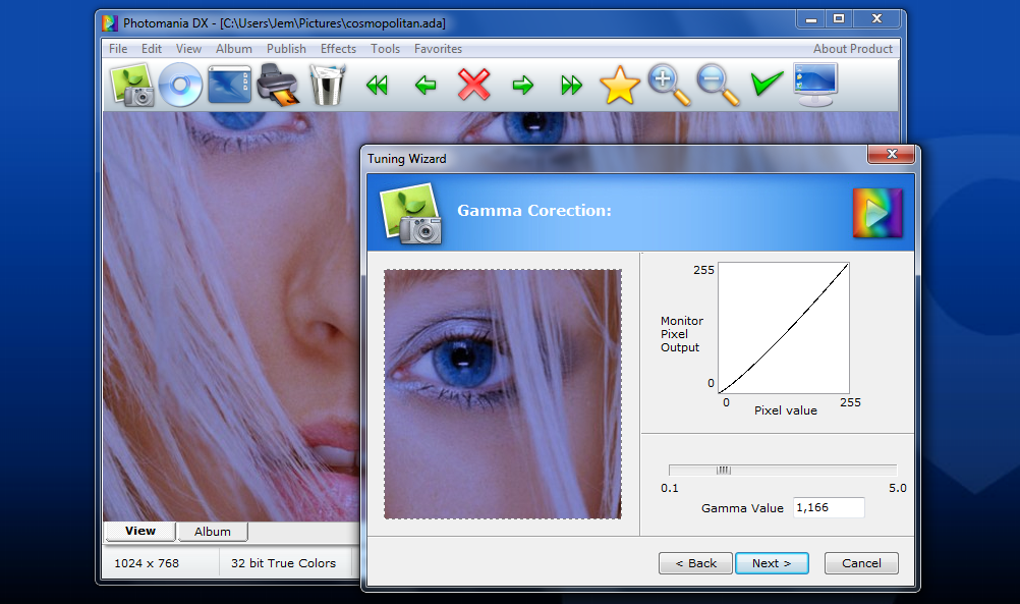
Task: Switch to the View tab
Action: 140,531
